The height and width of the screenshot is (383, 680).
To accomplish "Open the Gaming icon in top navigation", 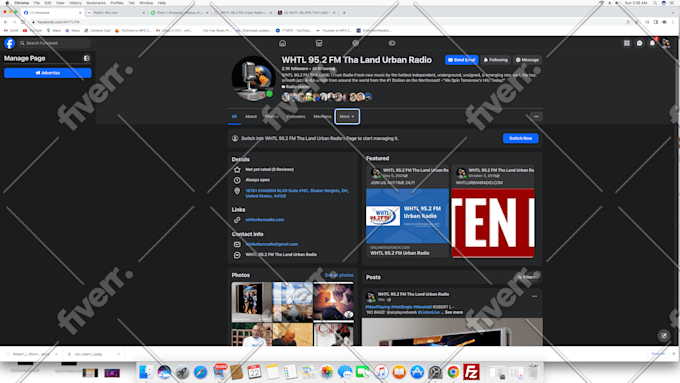I will [392, 43].
